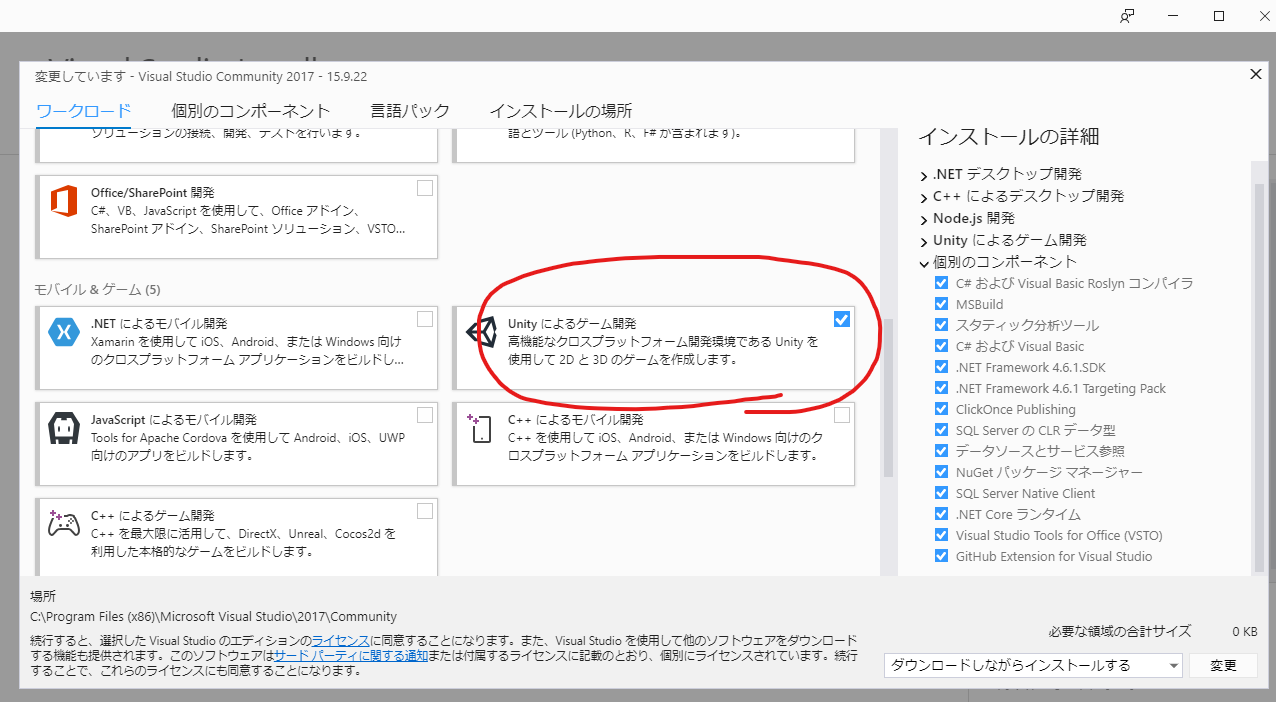Uncheck the NuGet パッケージ マネージャー checkbox

point(941,472)
